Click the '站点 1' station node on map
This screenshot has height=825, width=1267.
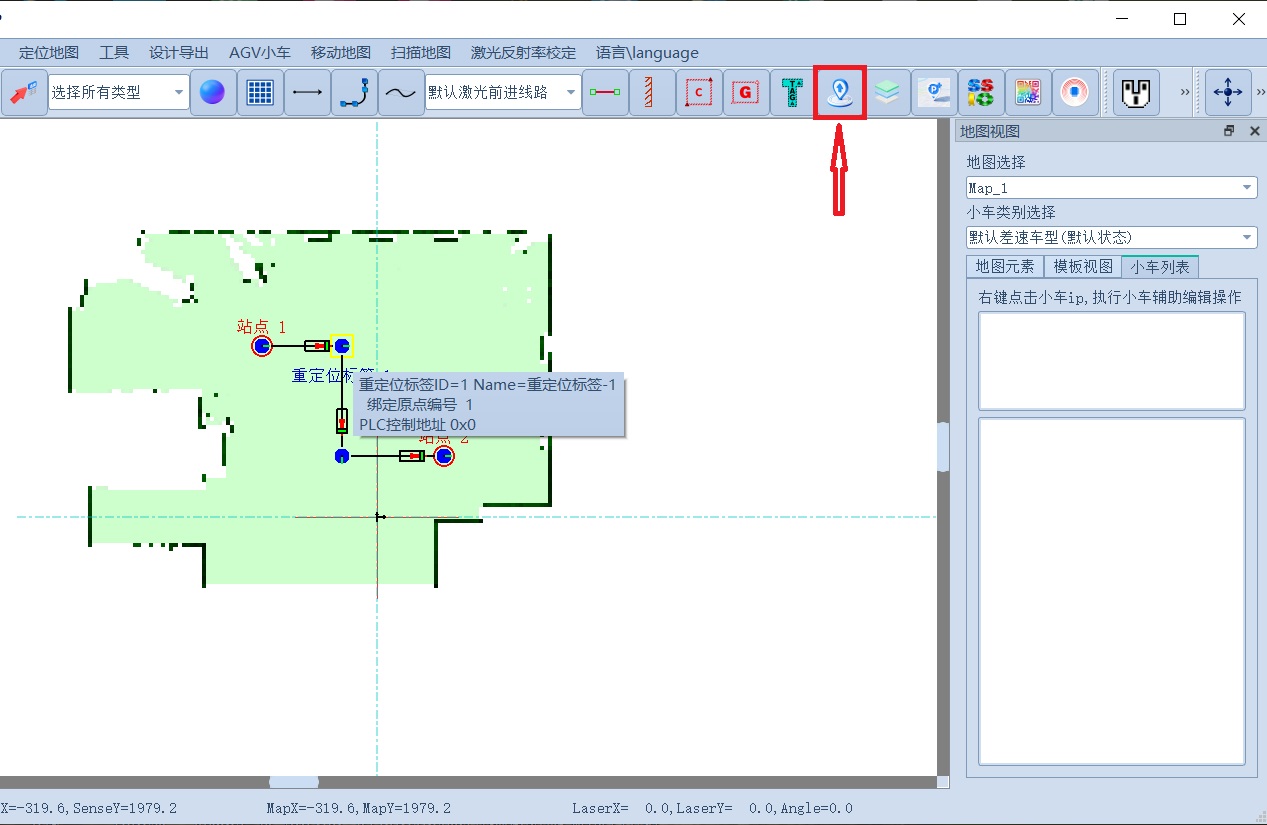[262, 346]
